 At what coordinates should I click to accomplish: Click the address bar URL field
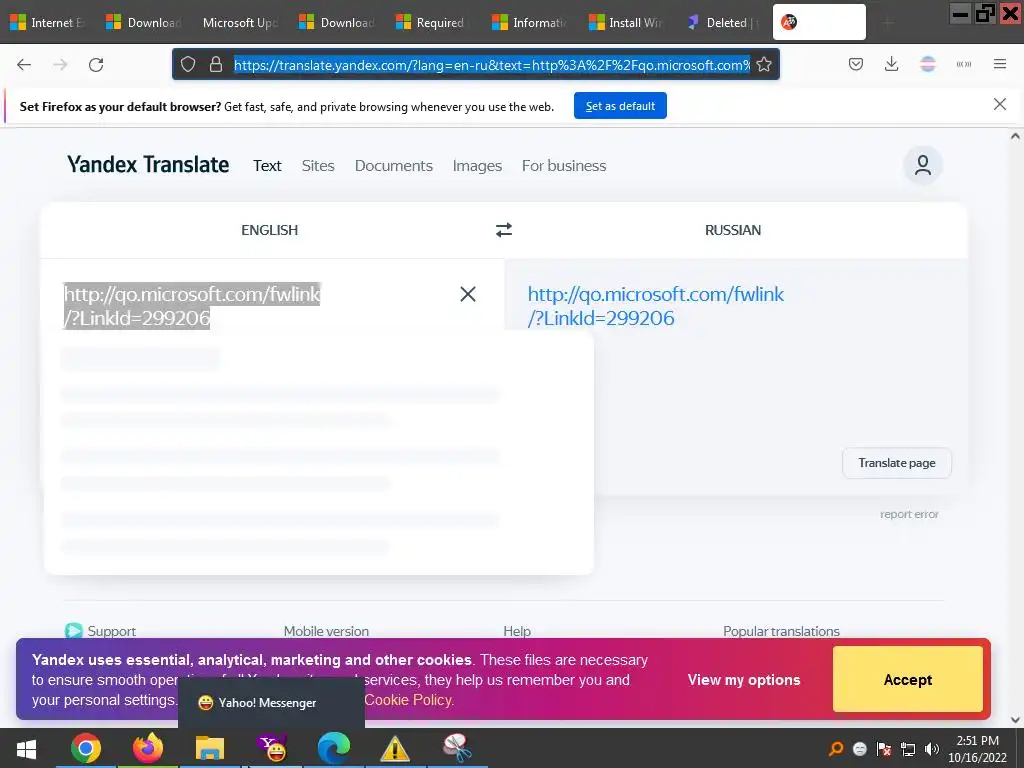point(492,65)
